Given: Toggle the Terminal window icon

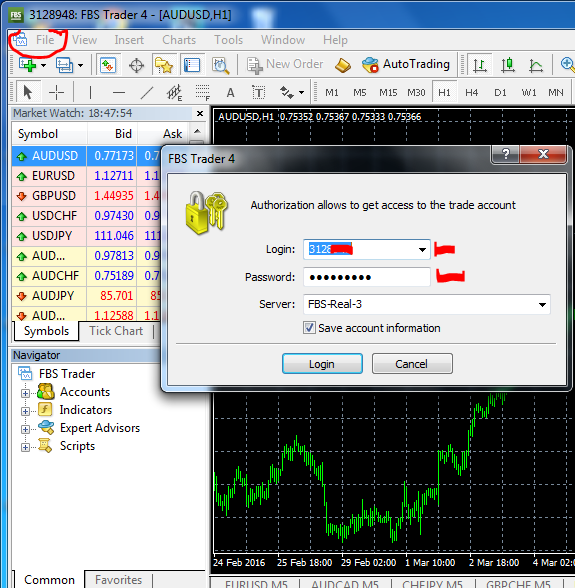Looking at the screenshot, I should click(192, 65).
